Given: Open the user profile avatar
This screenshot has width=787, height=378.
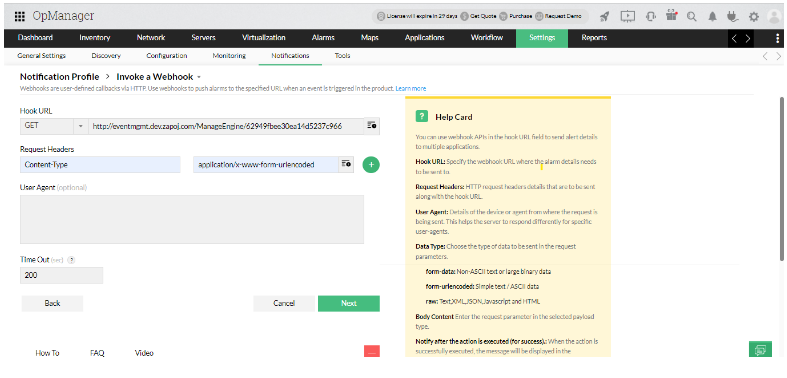Looking at the screenshot, I should coord(774,17).
